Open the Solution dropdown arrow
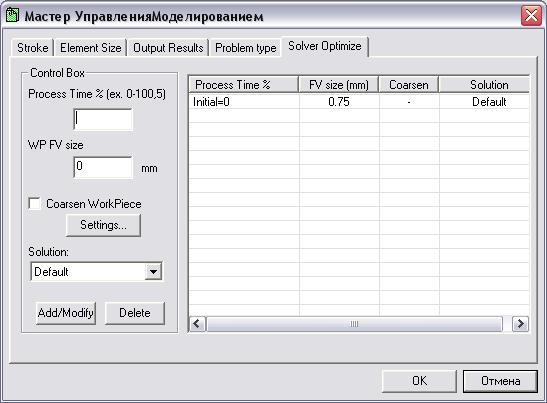This screenshot has height=403, width=547. click(x=153, y=271)
